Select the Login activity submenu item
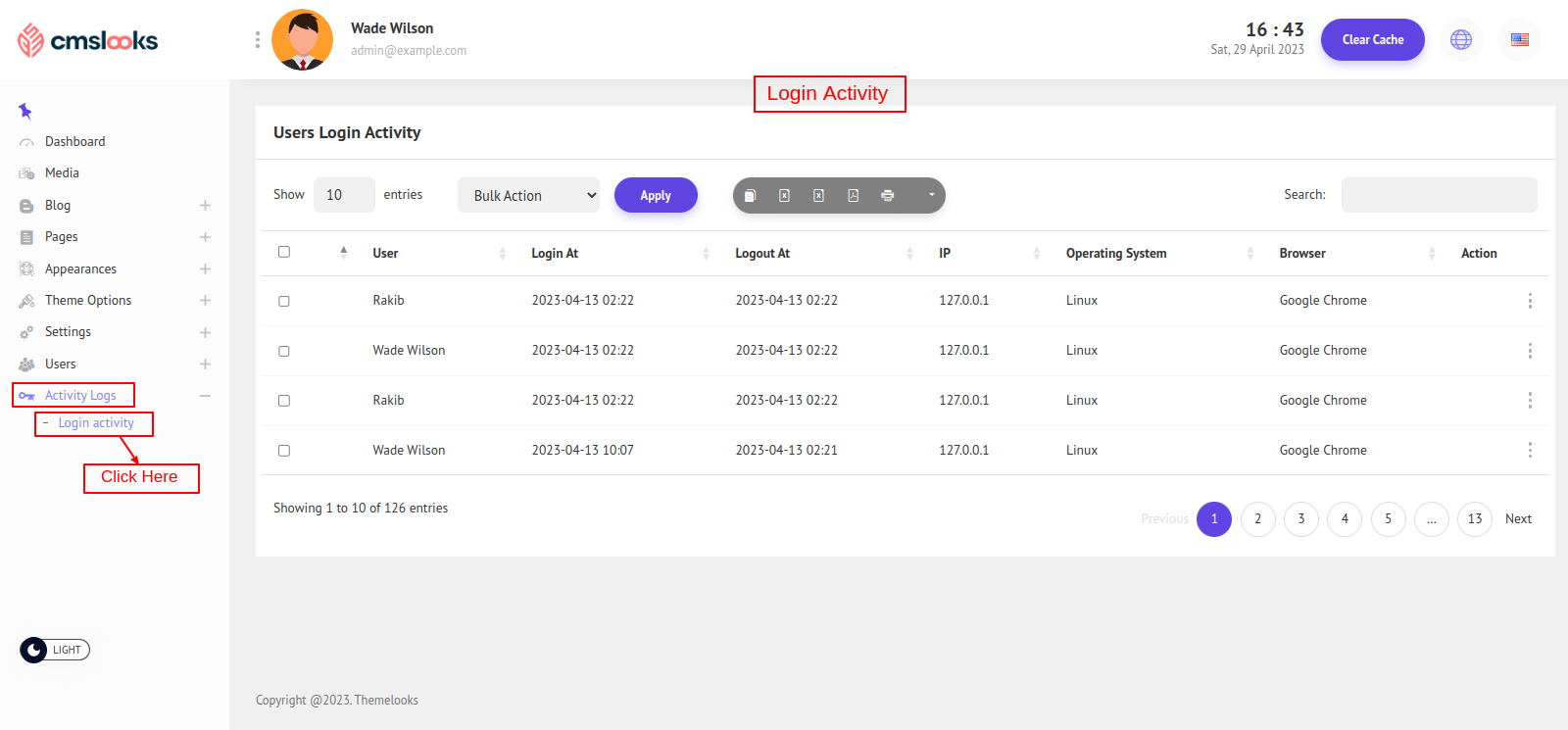The height and width of the screenshot is (730, 1568). point(96,423)
